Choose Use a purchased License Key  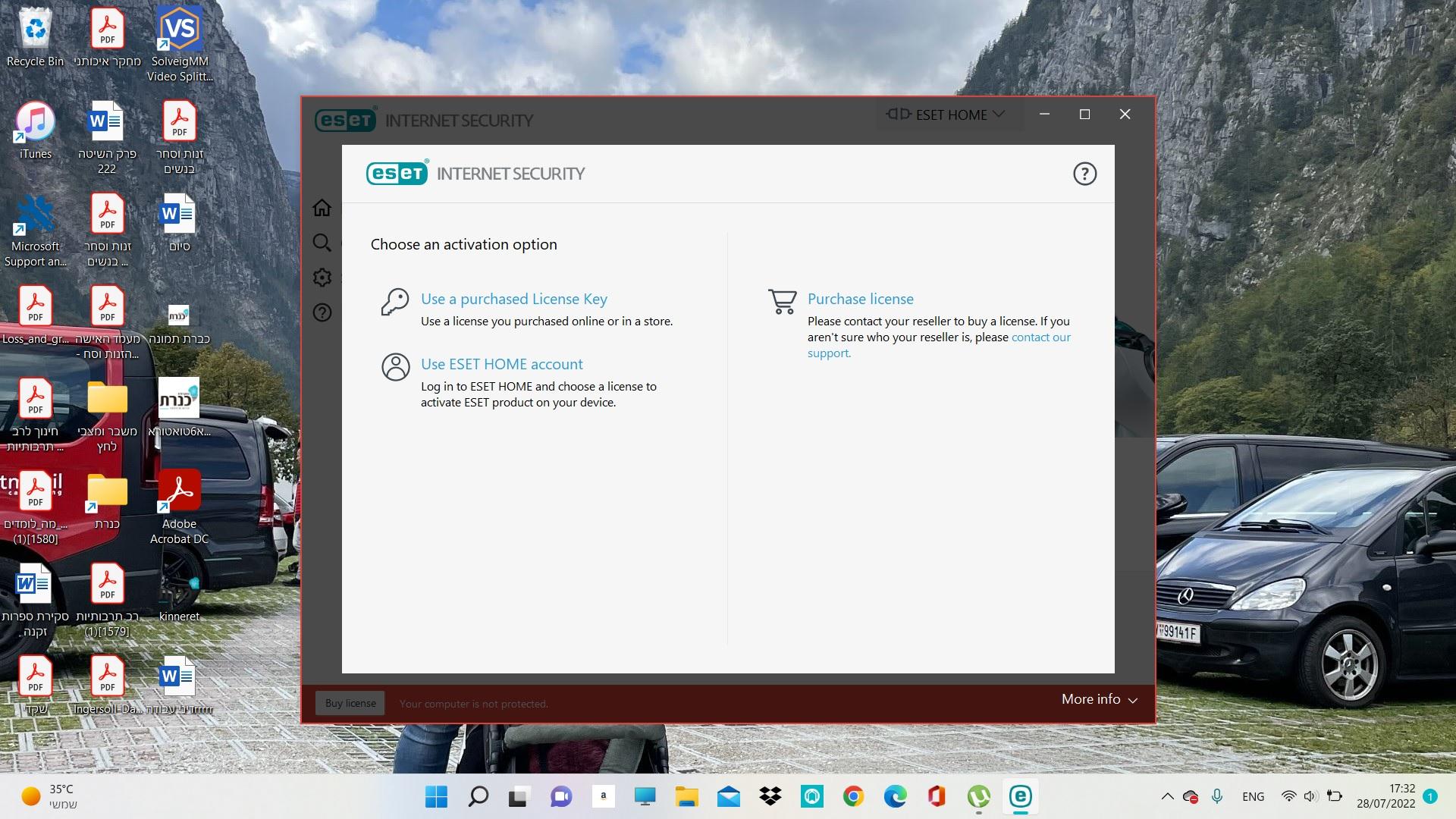[x=514, y=299]
